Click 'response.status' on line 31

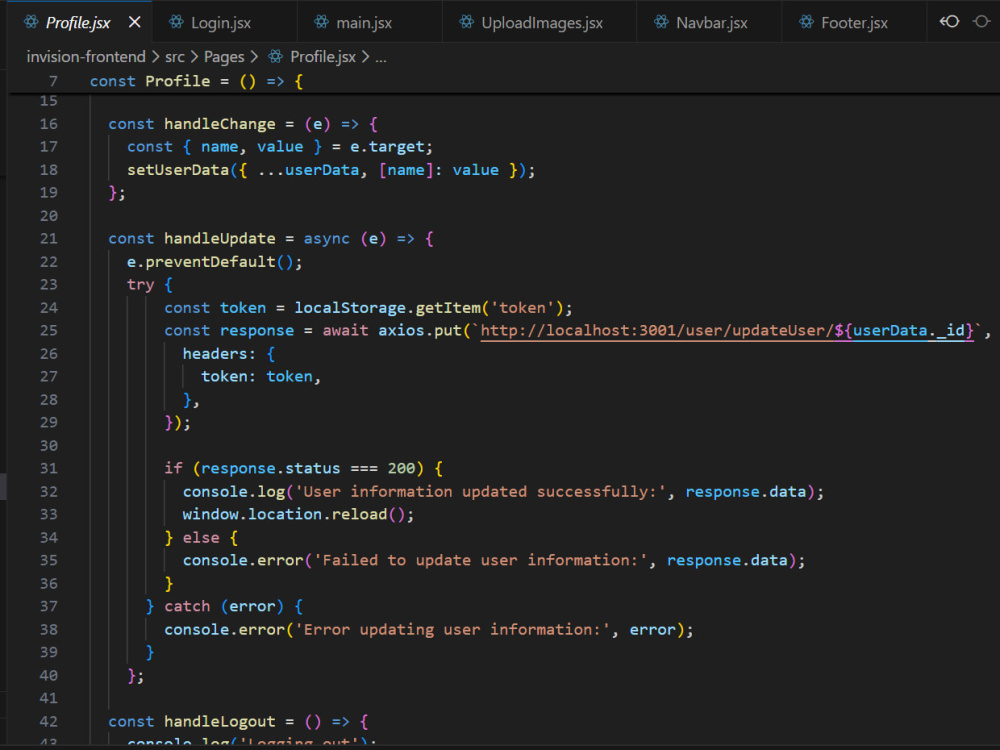click(270, 468)
